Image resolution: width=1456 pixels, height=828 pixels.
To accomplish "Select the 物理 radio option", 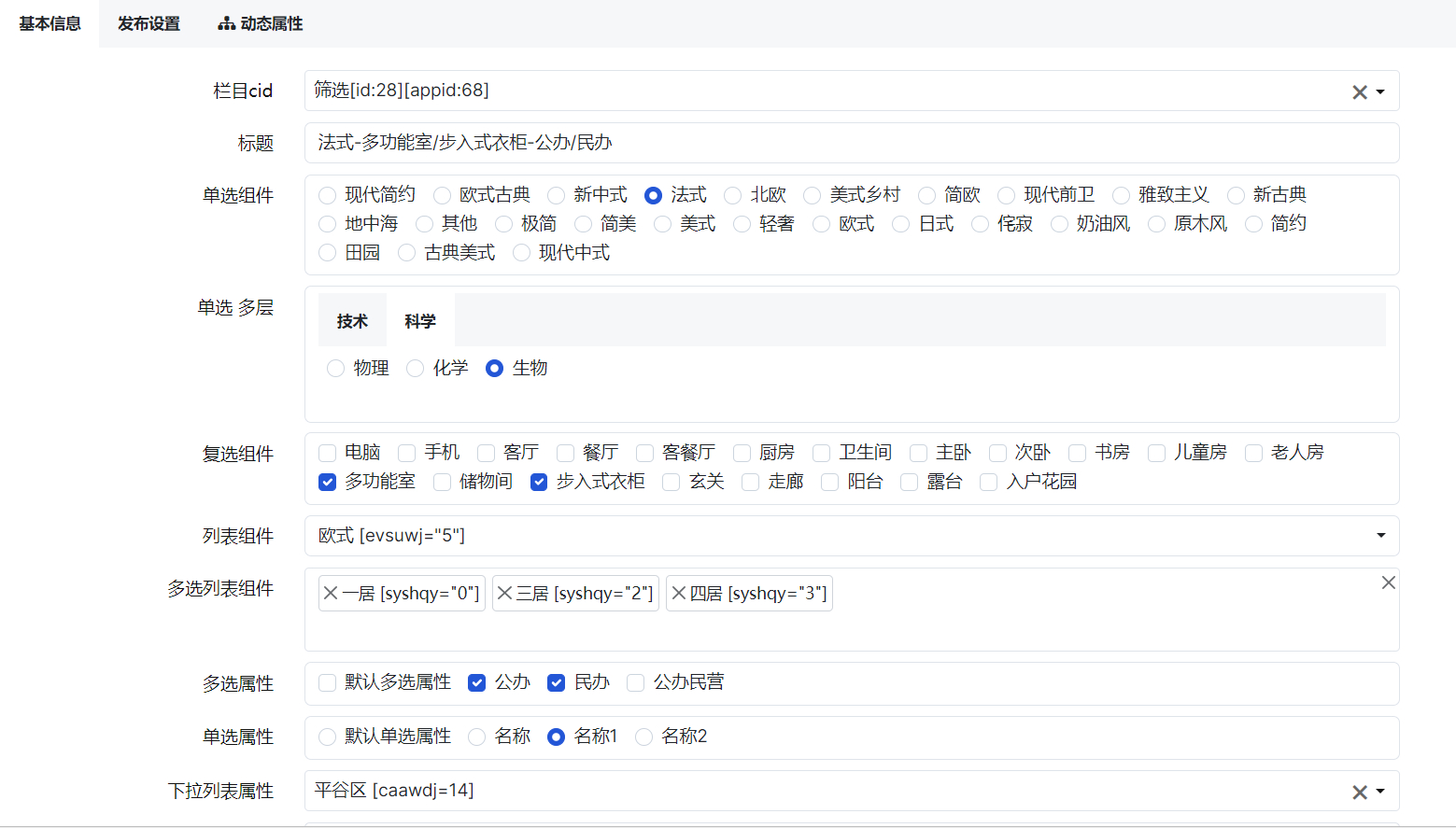I will pos(335,369).
